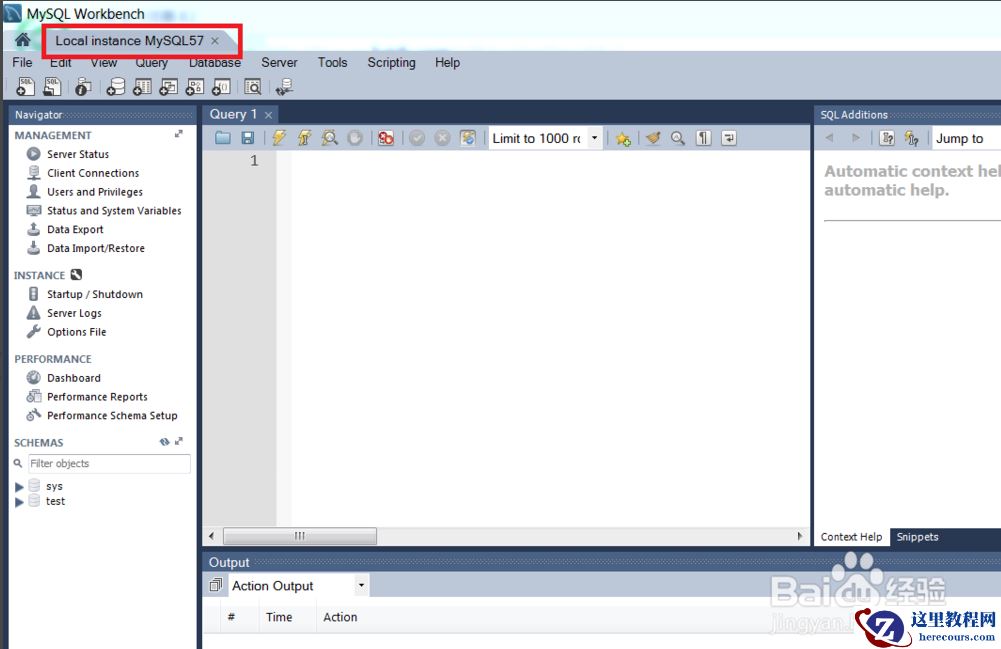Open the Limit to 1000 rows dropdown
The height and width of the screenshot is (649, 1001).
pos(594,138)
